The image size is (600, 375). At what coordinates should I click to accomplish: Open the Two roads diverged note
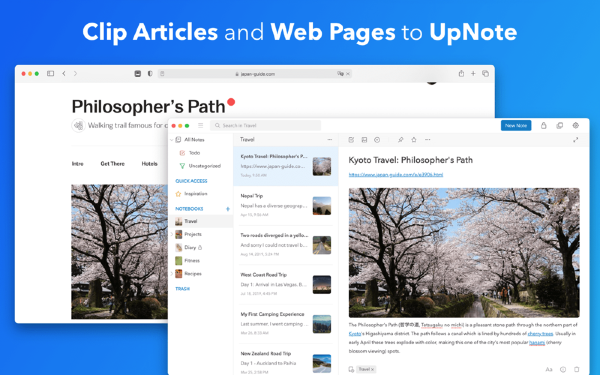[286, 245]
